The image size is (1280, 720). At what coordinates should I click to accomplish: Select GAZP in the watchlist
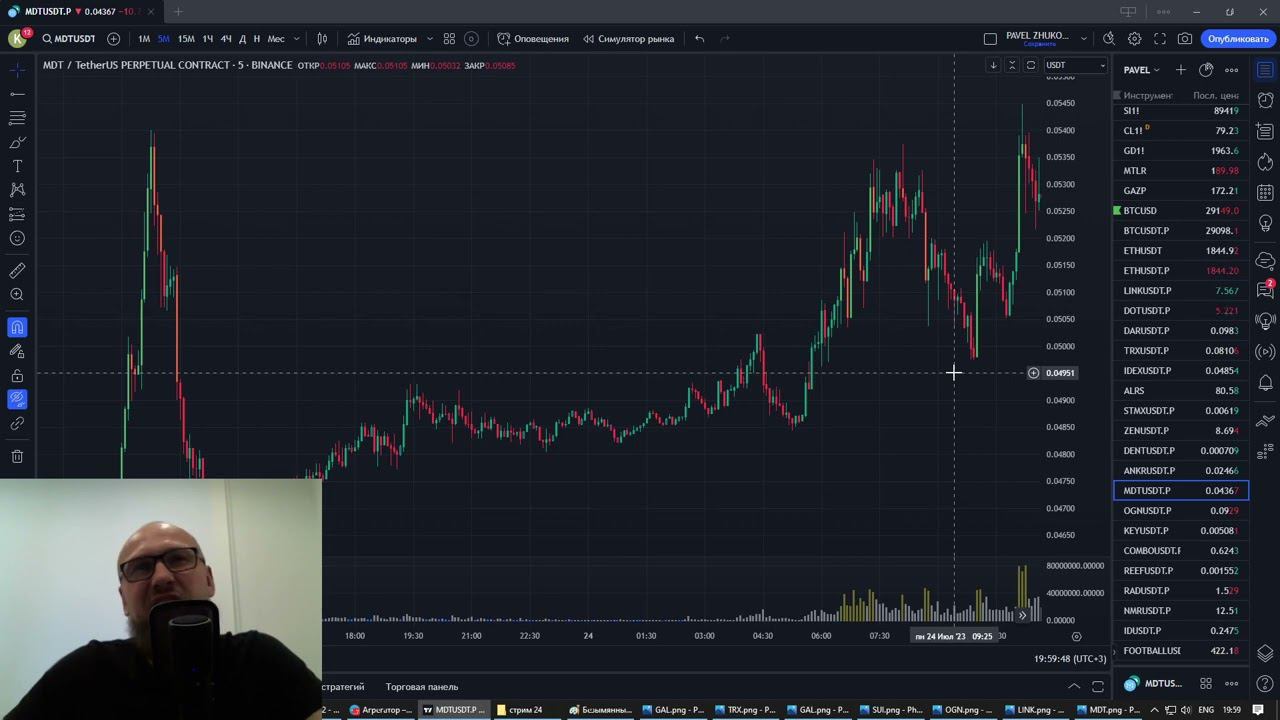click(1181, 191)
